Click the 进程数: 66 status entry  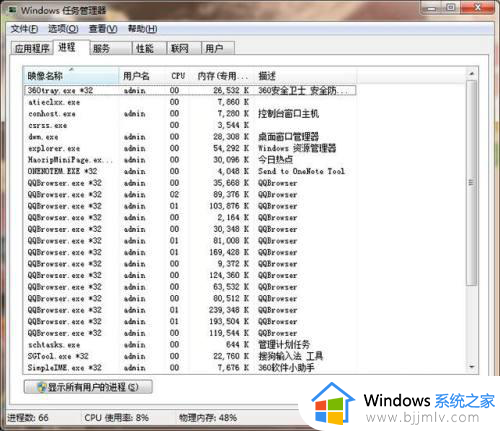pos(28,418)
